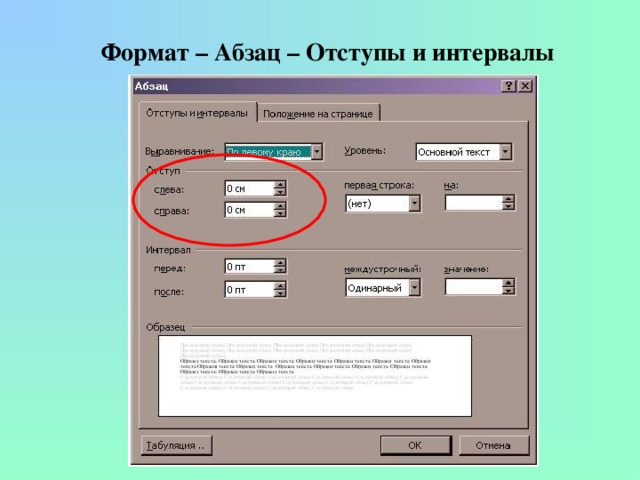The image size is (640, 480).
Task: Click the Основной текст level field
Action: point(458,152)
